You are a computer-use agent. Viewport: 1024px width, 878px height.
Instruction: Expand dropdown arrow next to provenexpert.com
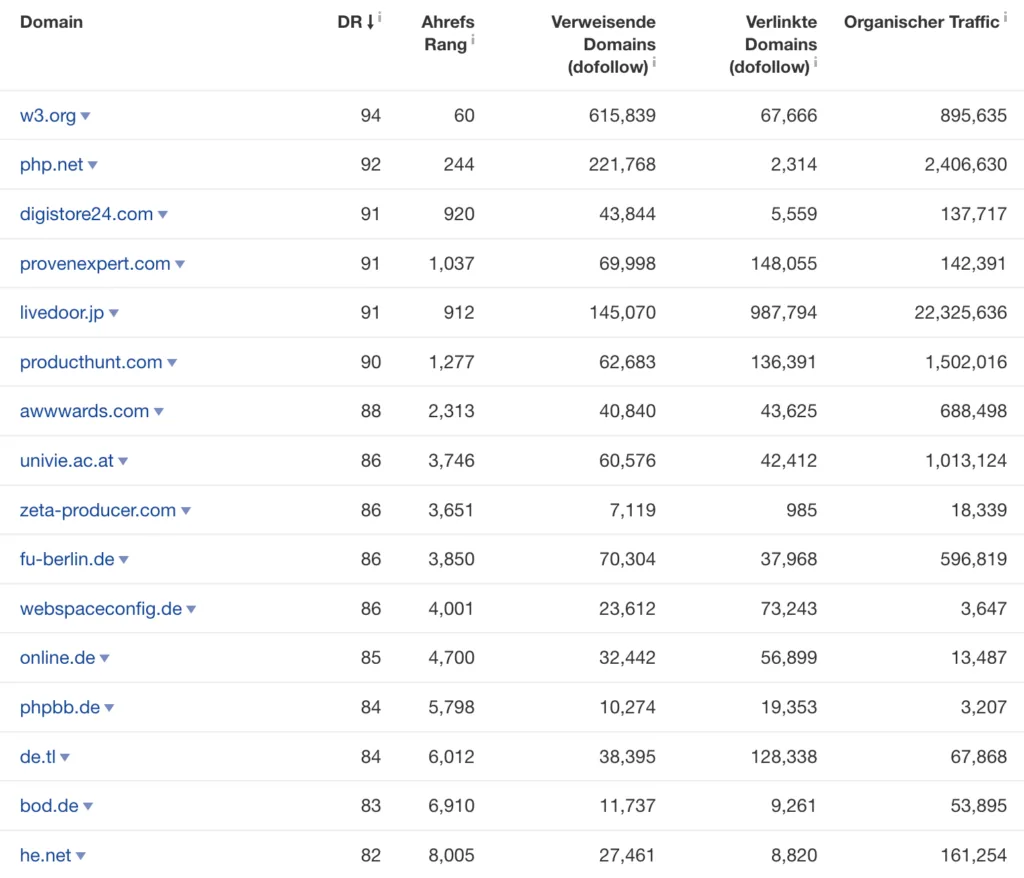coord(180,265)
